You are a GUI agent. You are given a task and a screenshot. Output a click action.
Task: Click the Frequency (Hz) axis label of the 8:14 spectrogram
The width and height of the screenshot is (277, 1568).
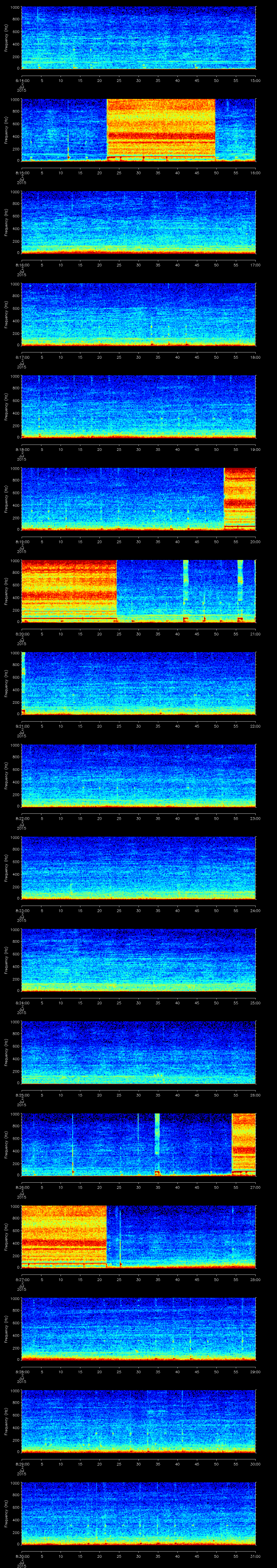click(6, 38)
